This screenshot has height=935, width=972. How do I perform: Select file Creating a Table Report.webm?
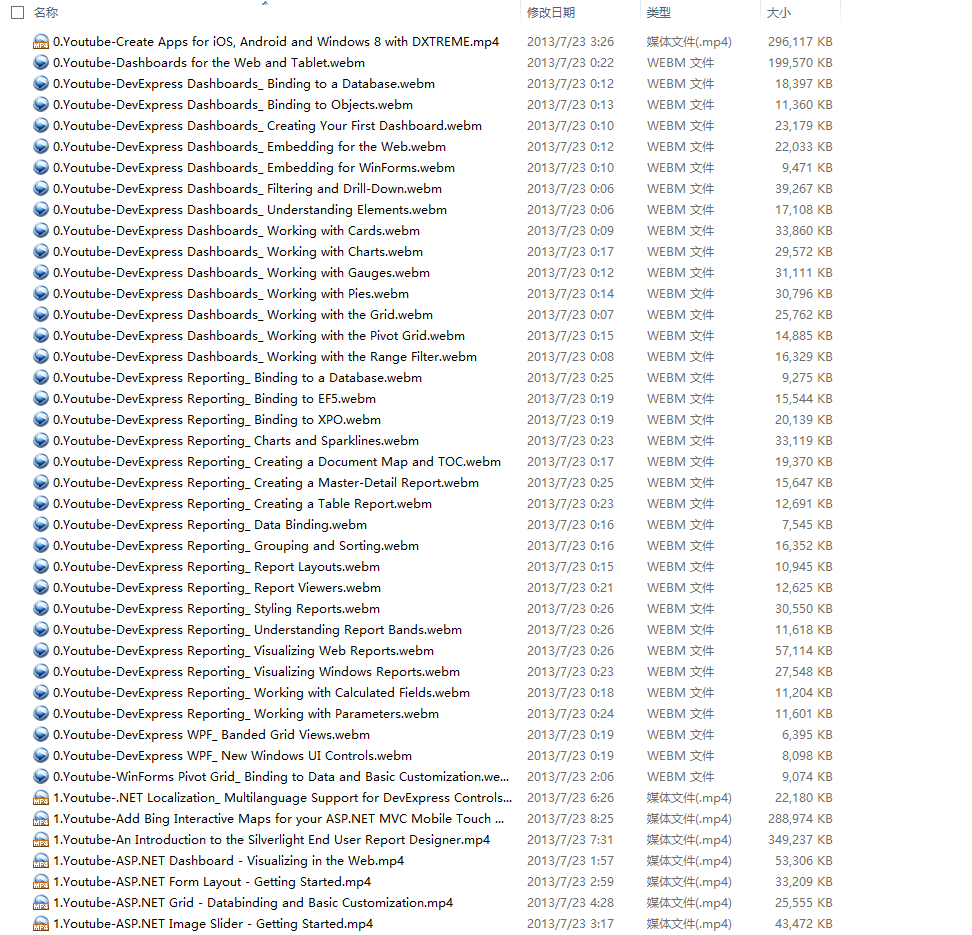tap(242, 504)
